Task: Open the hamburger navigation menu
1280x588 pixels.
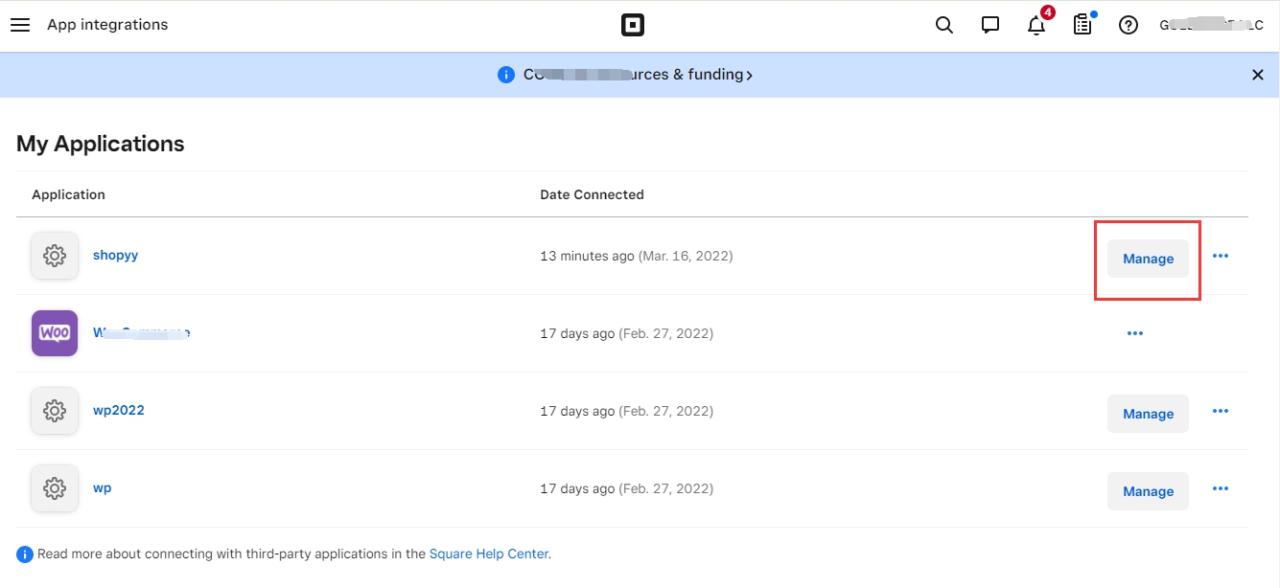Action: pyautogui.click(x=20, y=25)
